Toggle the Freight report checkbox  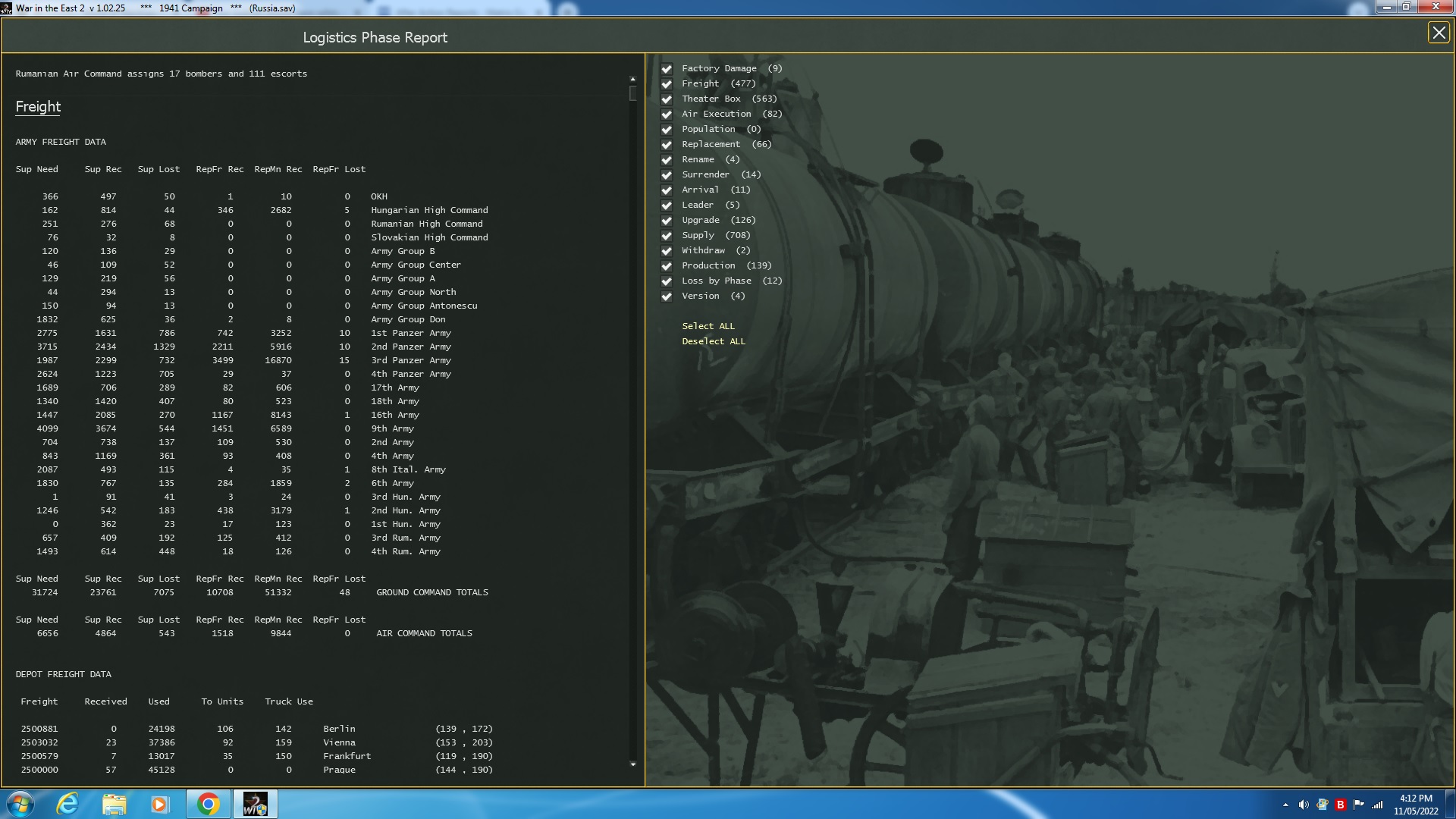(x=667, y=84)
